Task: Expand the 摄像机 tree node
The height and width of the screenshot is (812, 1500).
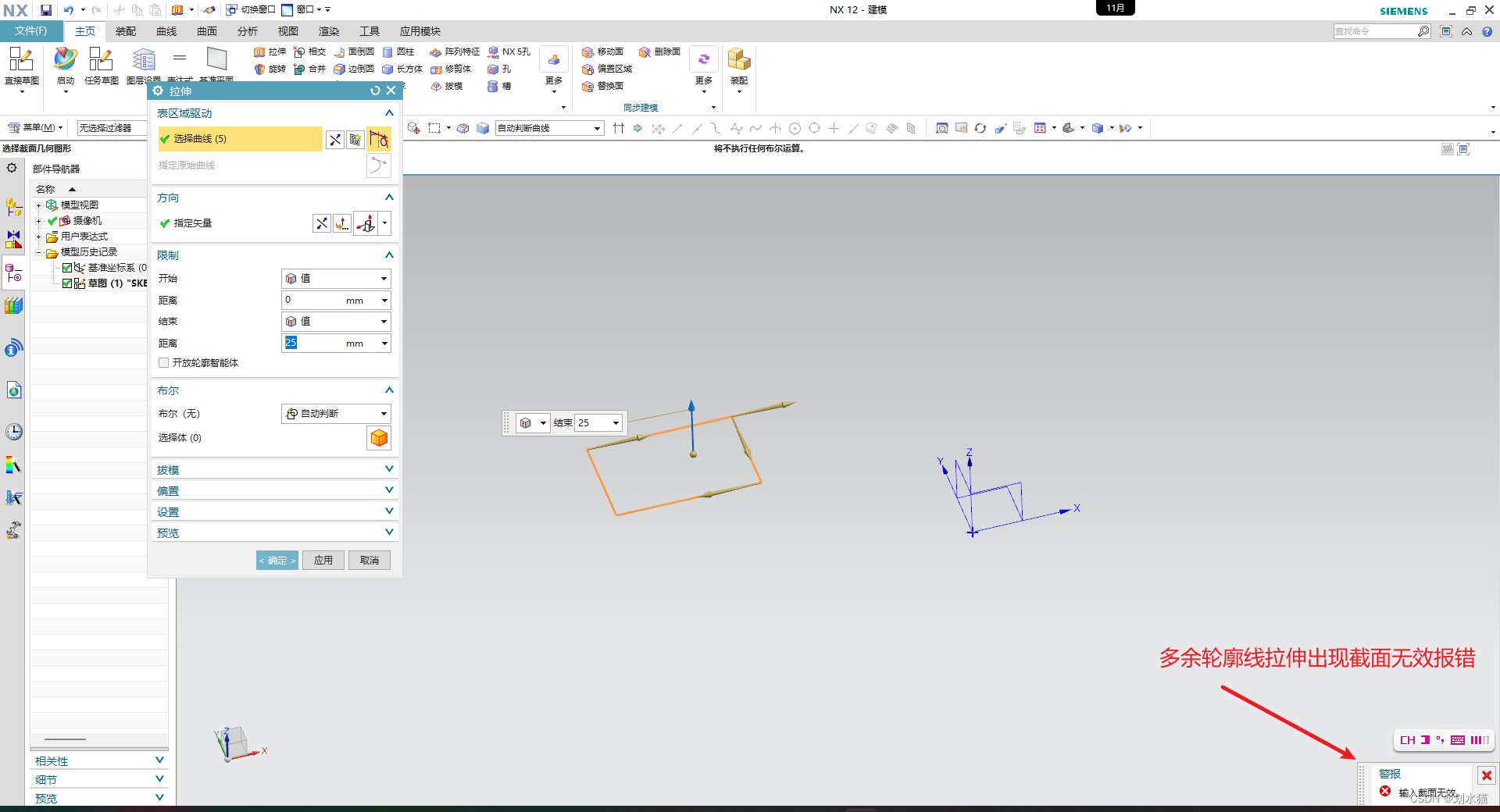Action: 38,221
